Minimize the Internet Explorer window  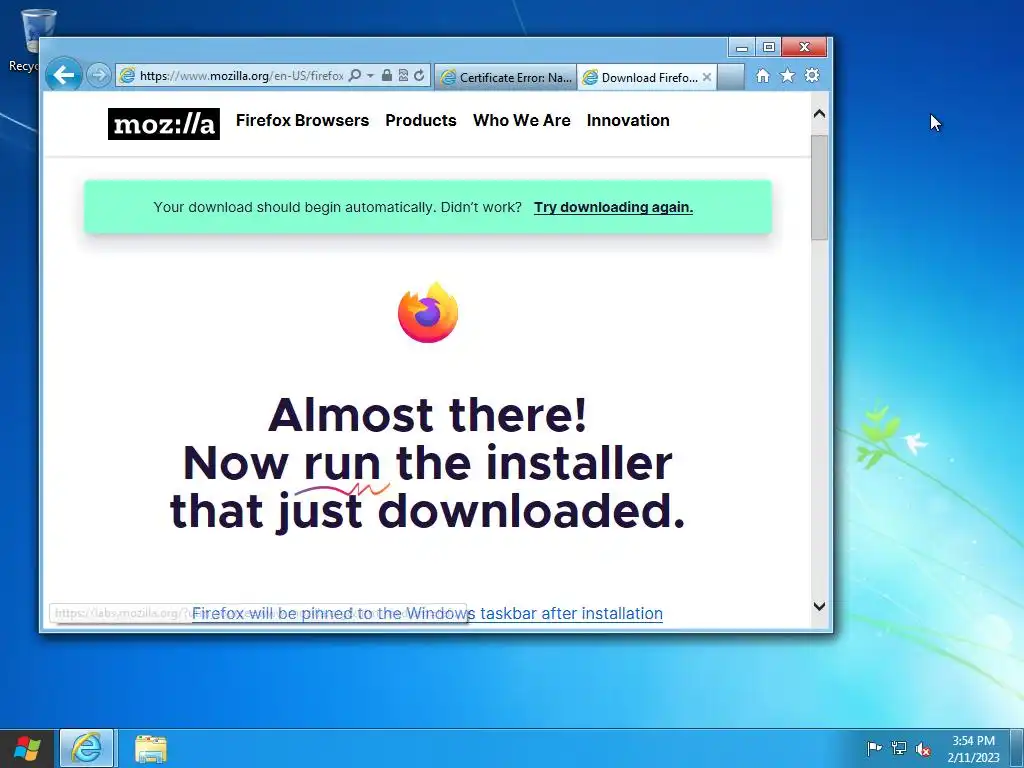coord(742,48)
